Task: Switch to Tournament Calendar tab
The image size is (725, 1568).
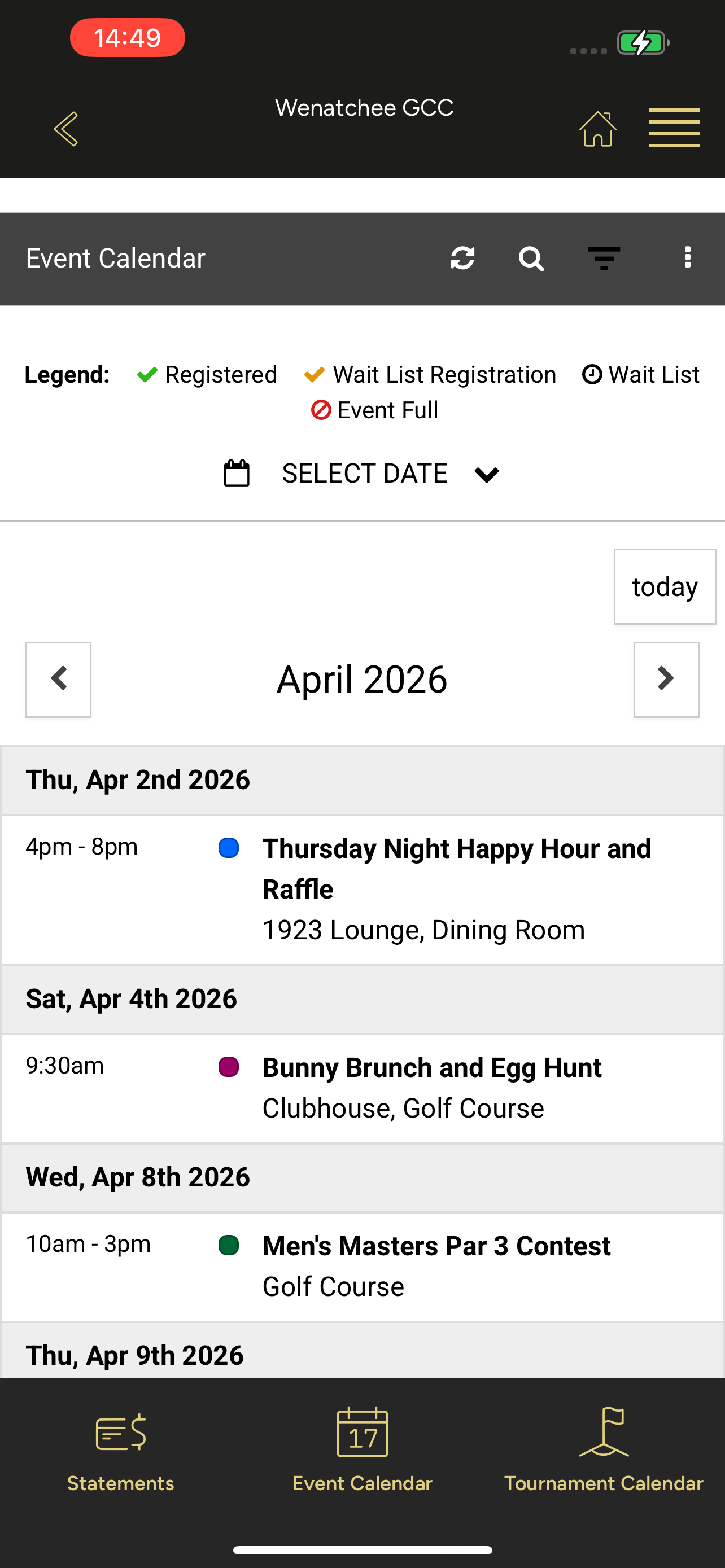Action: [604, 1451]
